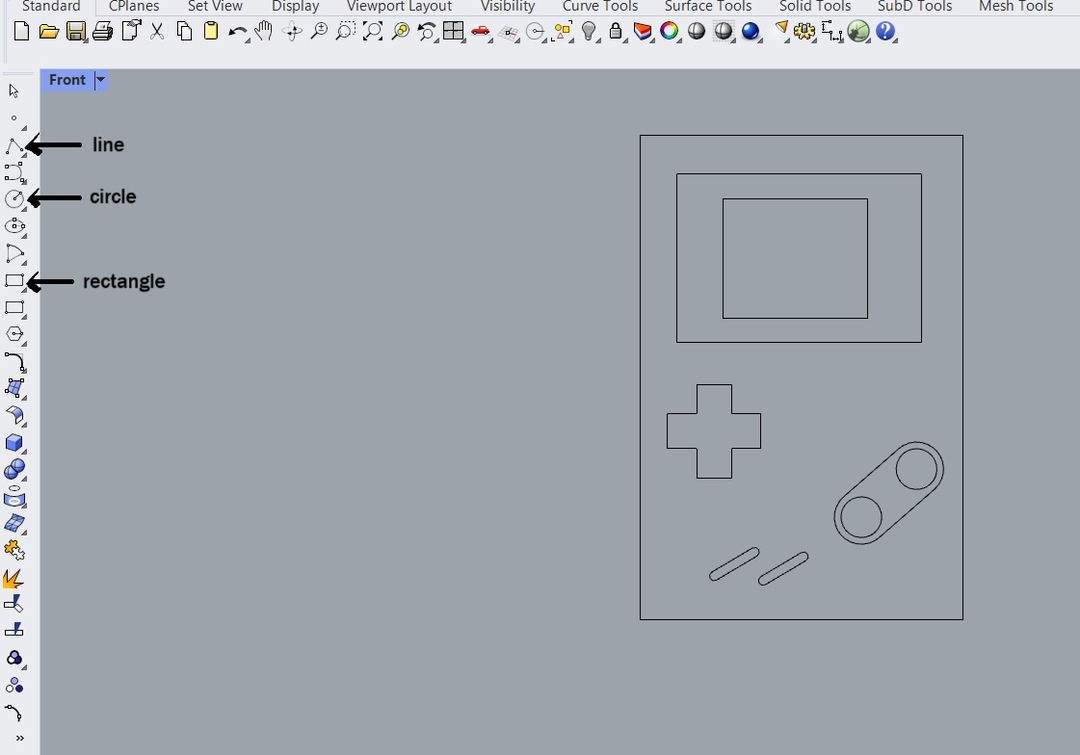Click the Group objects icon
The height and width of the screenshot is (755, 1080).
tap(14, 658)
